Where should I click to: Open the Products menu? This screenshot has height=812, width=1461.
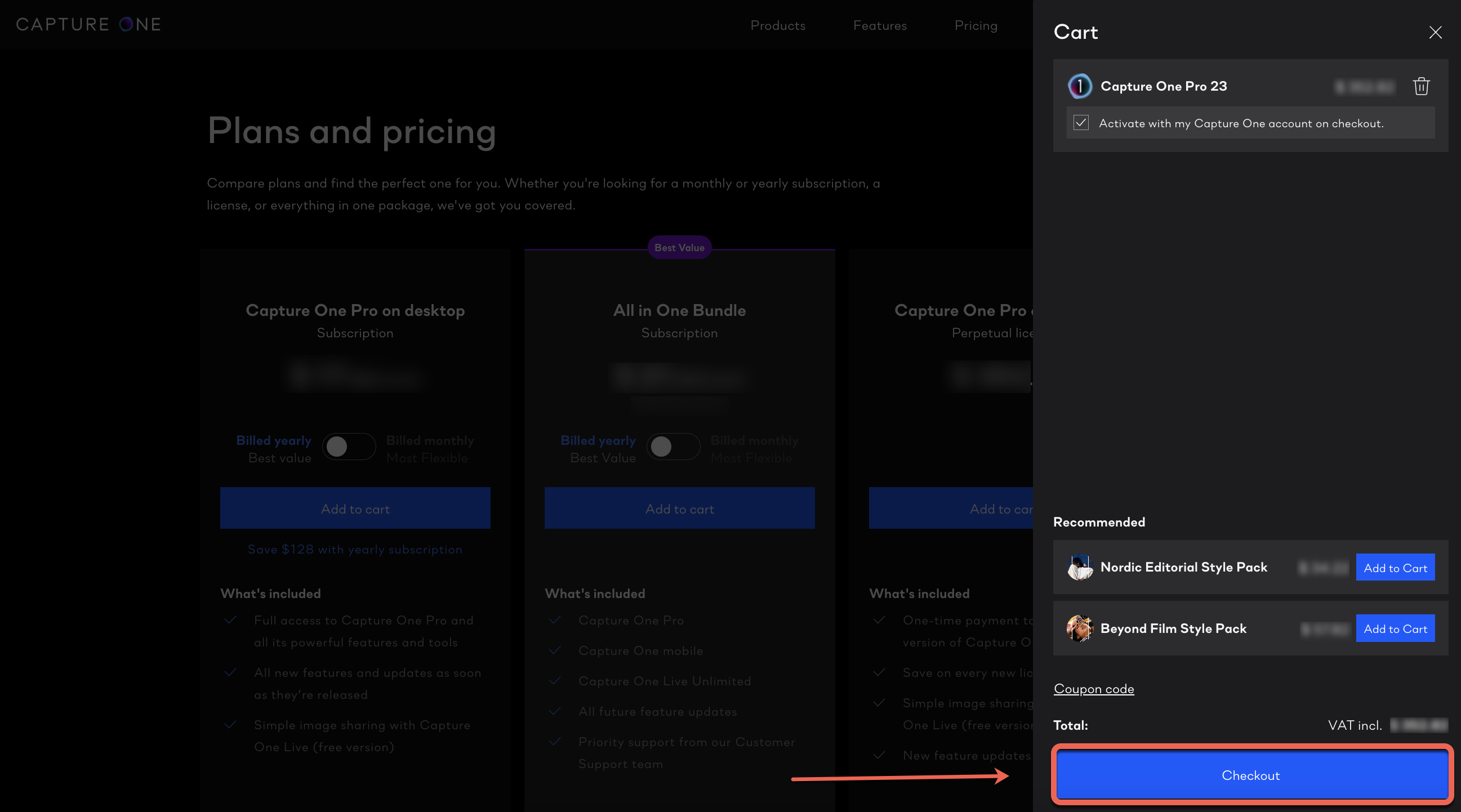point(778,25)
